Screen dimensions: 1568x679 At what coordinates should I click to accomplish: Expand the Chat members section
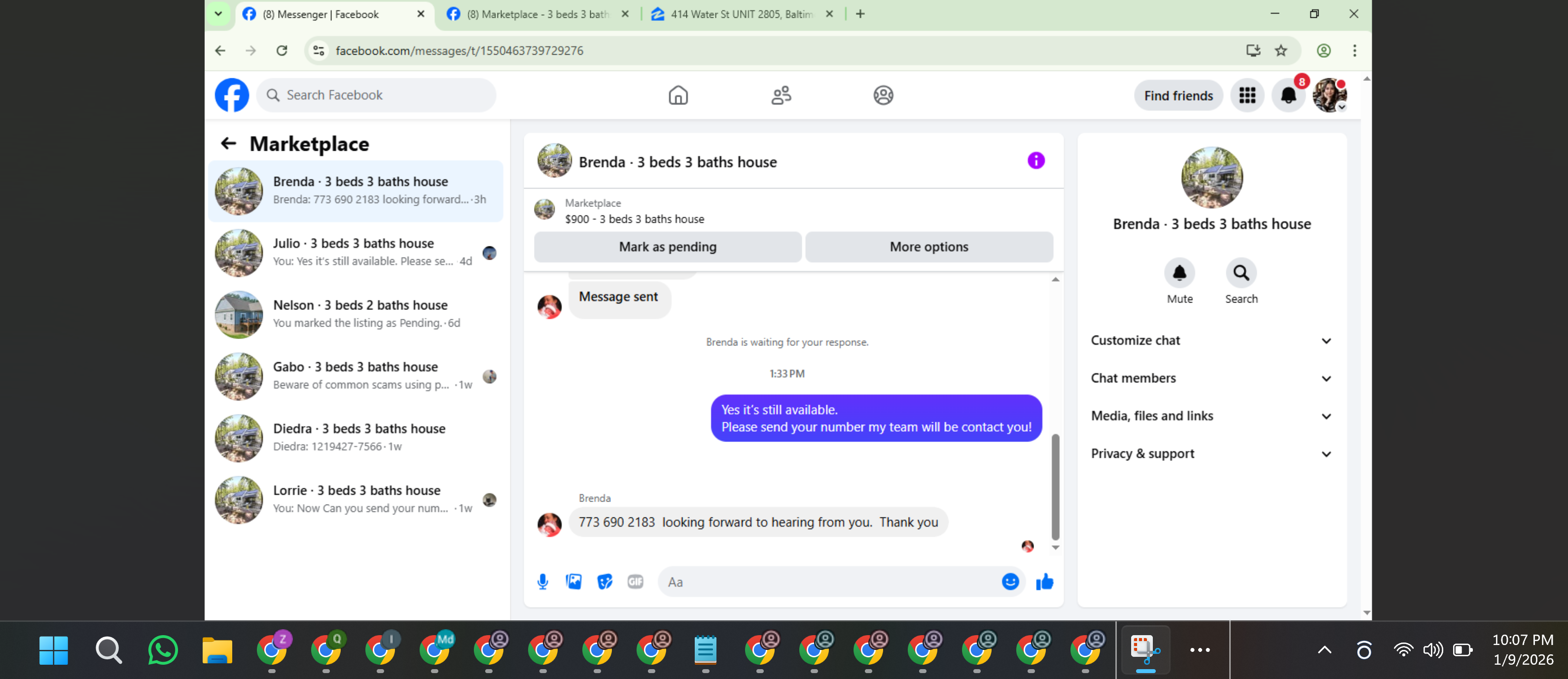[1211, 378]
